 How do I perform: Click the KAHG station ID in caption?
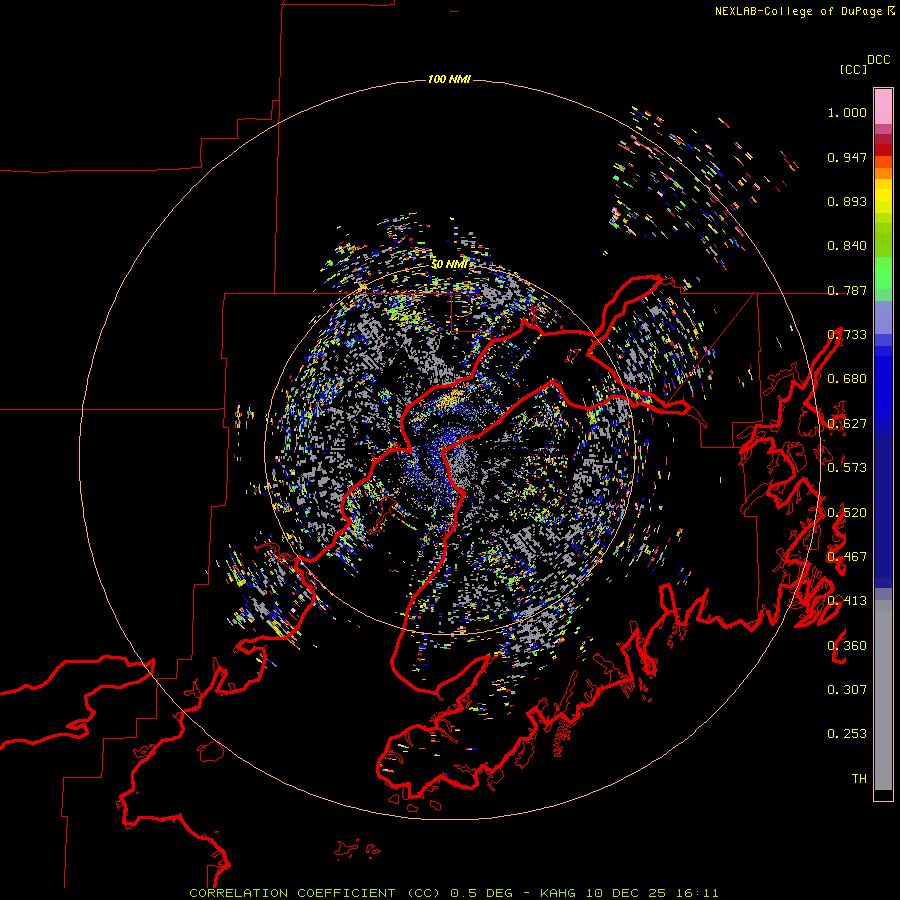click(x=558, y=893)
